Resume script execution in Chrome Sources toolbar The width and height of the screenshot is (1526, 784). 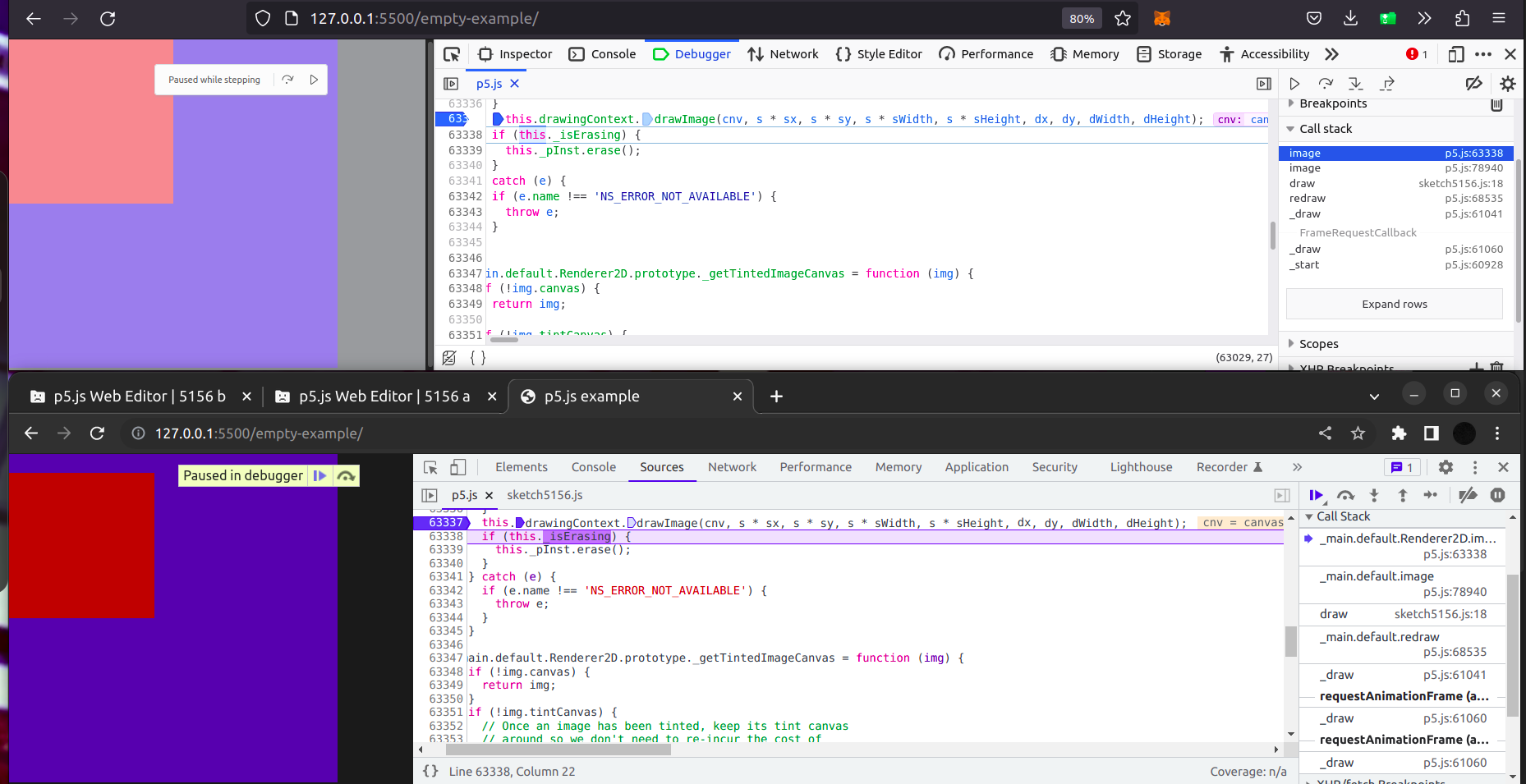tap(1317, 495)
